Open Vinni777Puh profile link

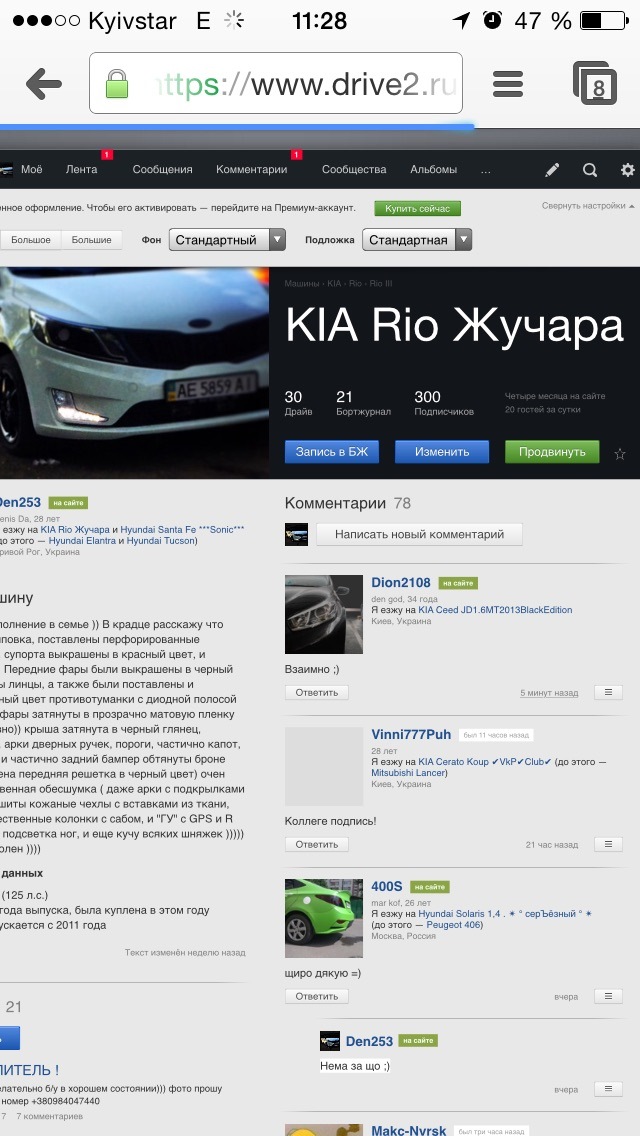coord(411,735)
